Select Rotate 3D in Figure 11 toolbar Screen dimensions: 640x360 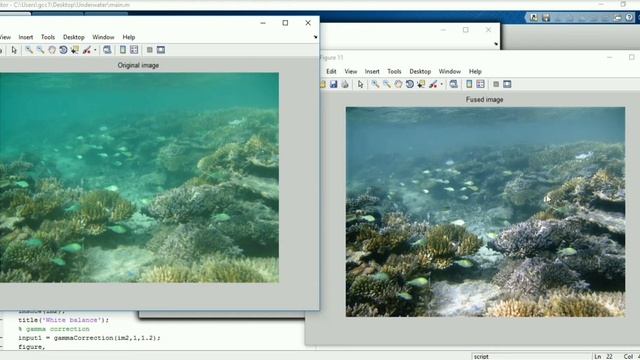point(409,84)
